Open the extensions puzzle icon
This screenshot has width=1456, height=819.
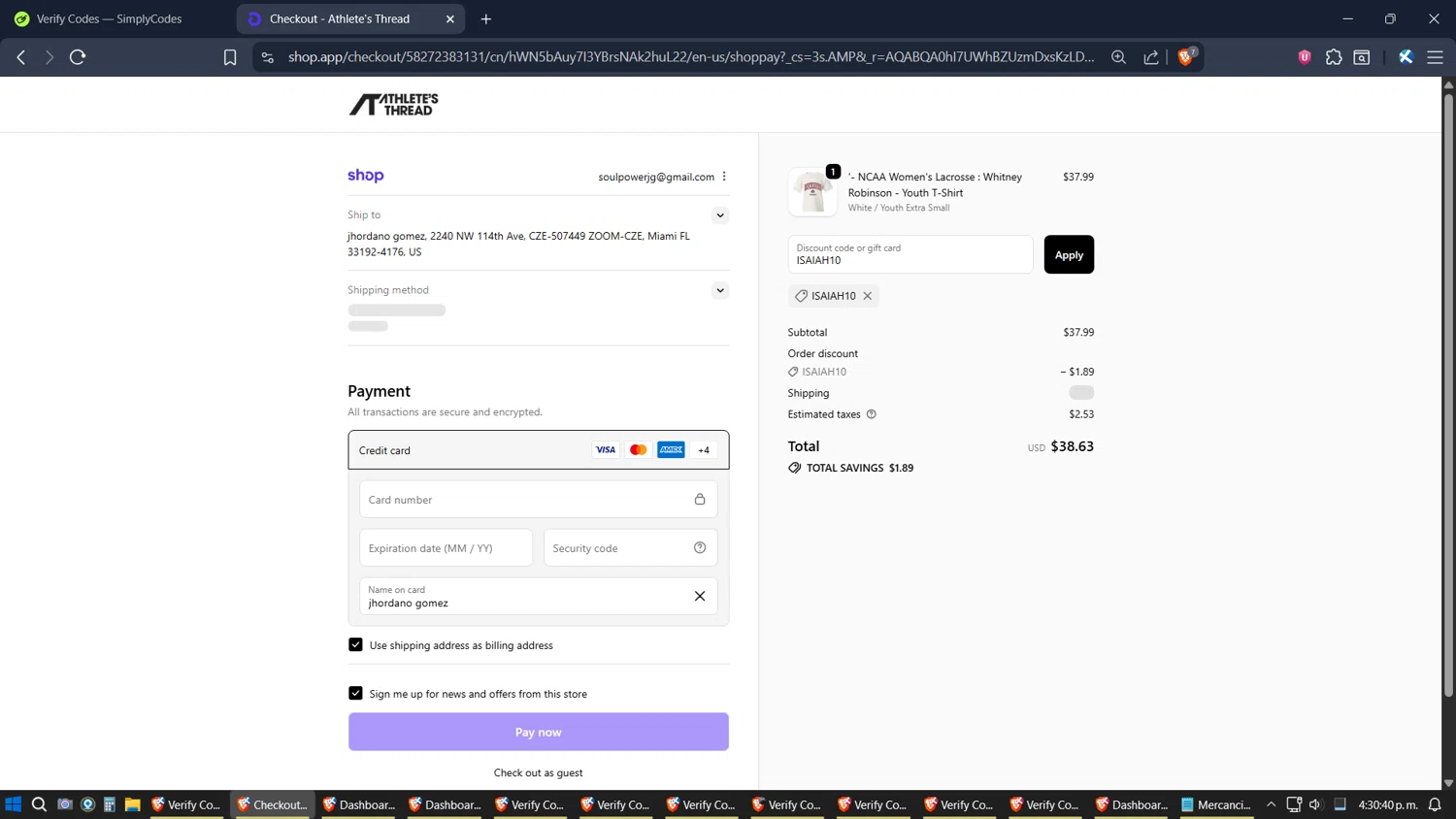pos(1334,57)
